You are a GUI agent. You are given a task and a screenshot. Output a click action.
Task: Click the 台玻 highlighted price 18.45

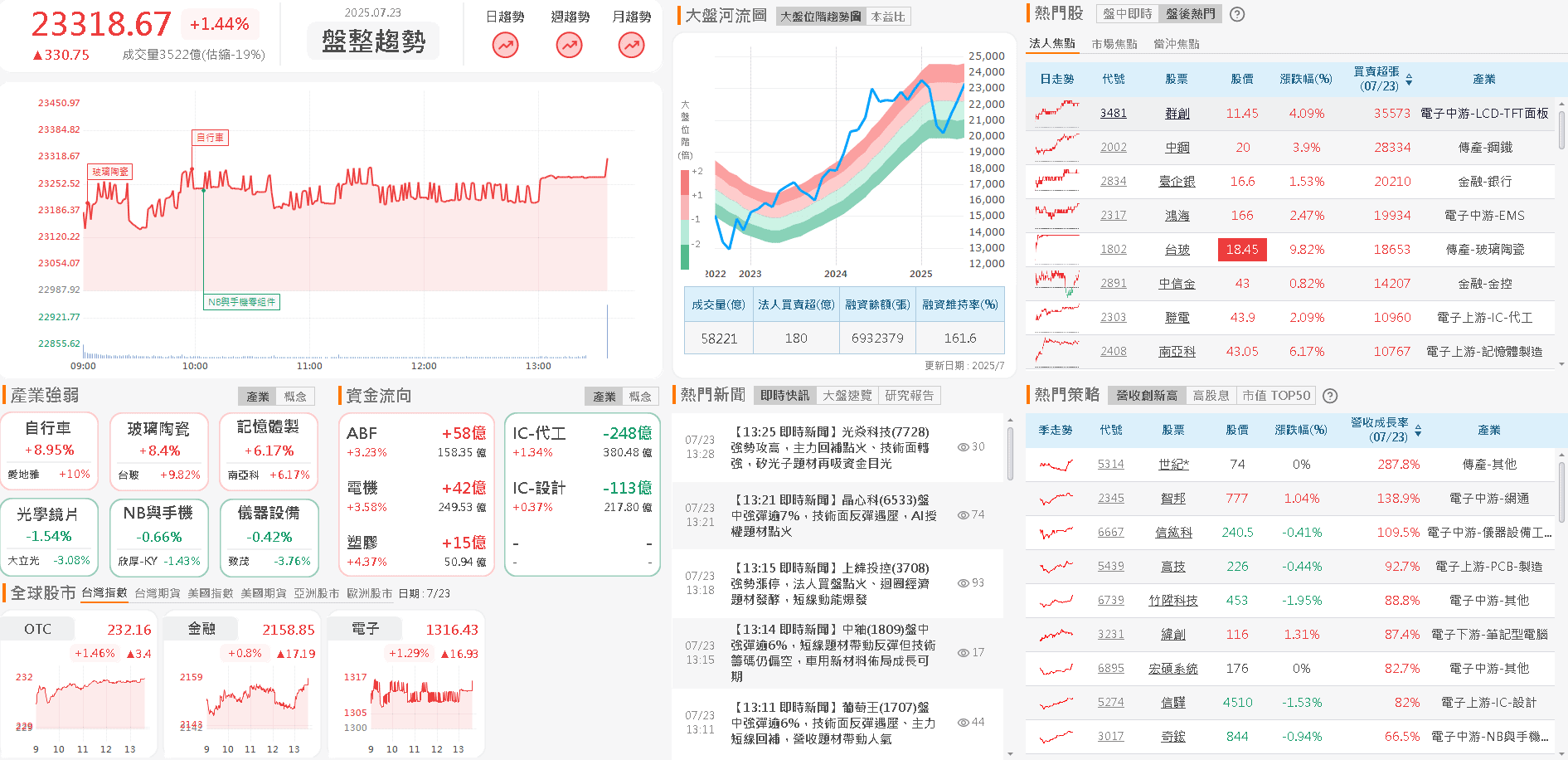1241,249
